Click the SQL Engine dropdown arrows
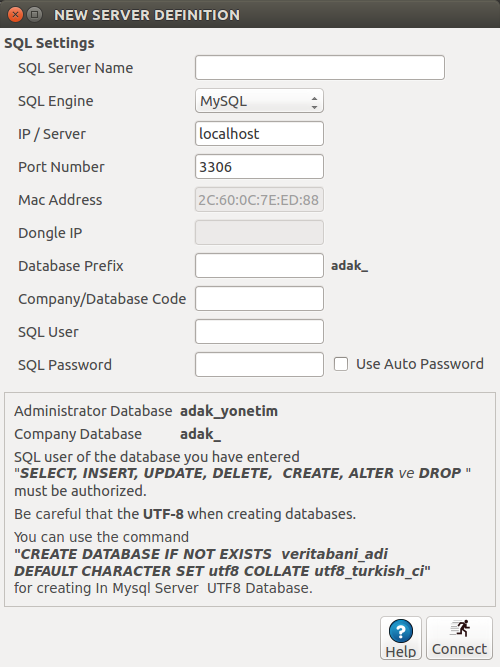Screen dimensions: 500x667 click(314, 102)
